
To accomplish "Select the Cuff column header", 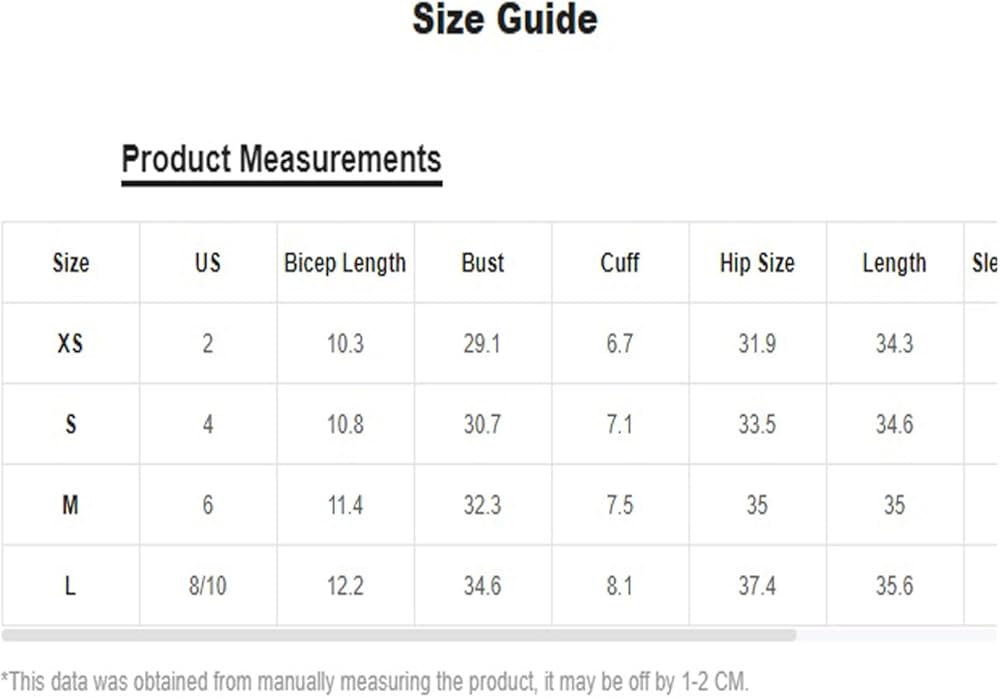I will (x=619, y=263).
